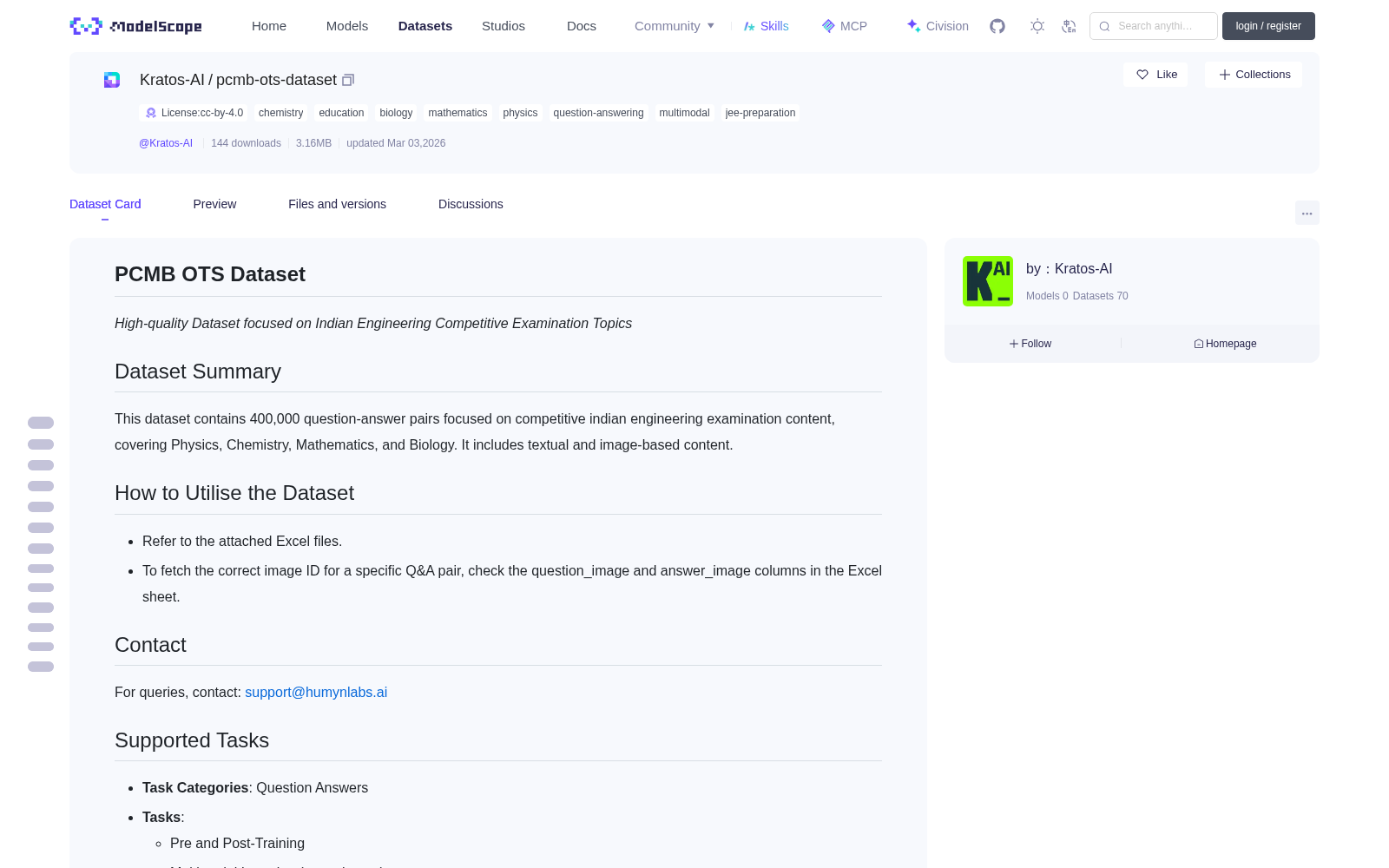The width and height of the screenshot is (1389, 868).
Task: Select the physics tag
Action: [520, 113]
